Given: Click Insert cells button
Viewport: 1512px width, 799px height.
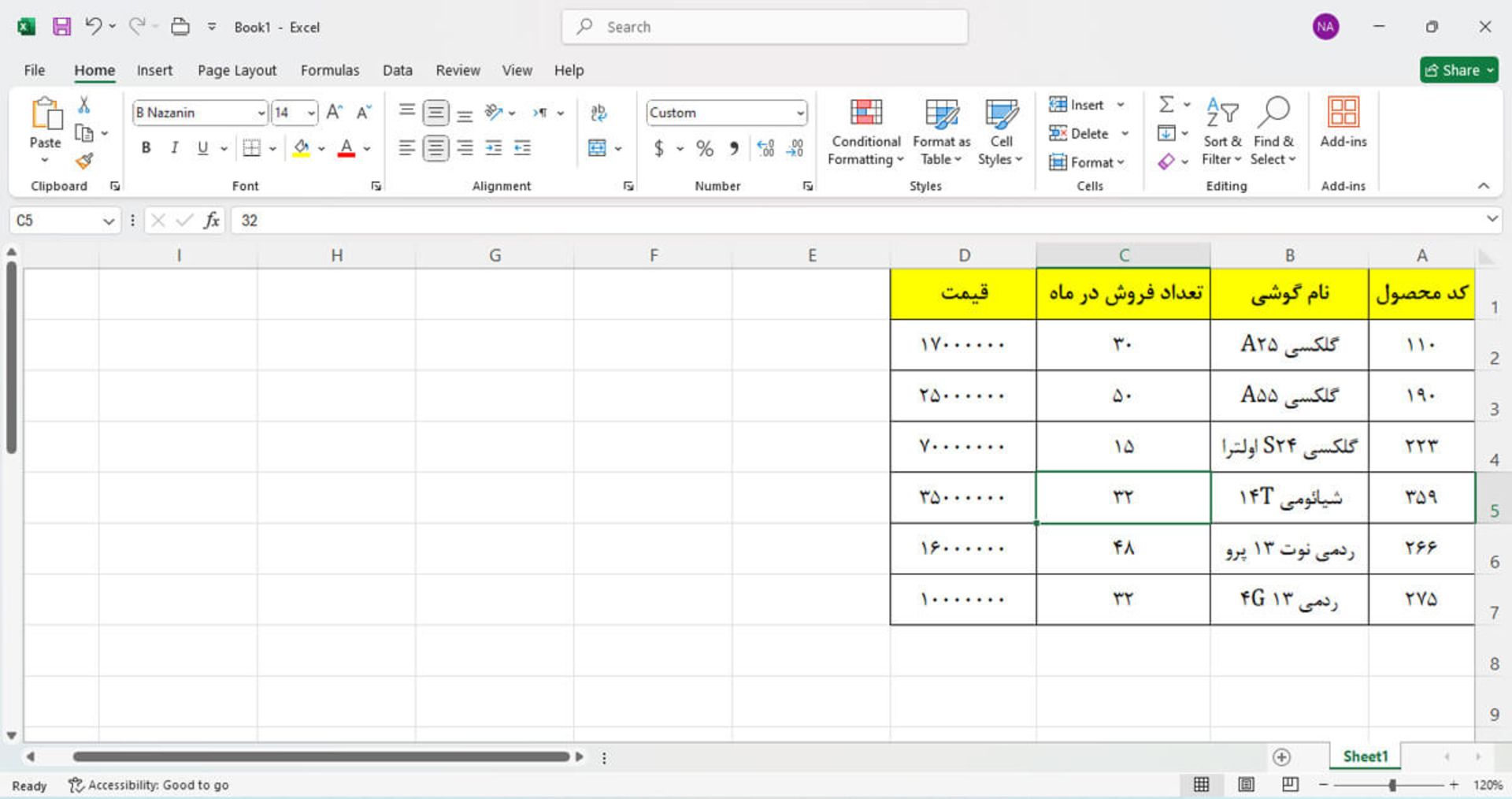Looking at the screenshot, I should coord(1087,105).
